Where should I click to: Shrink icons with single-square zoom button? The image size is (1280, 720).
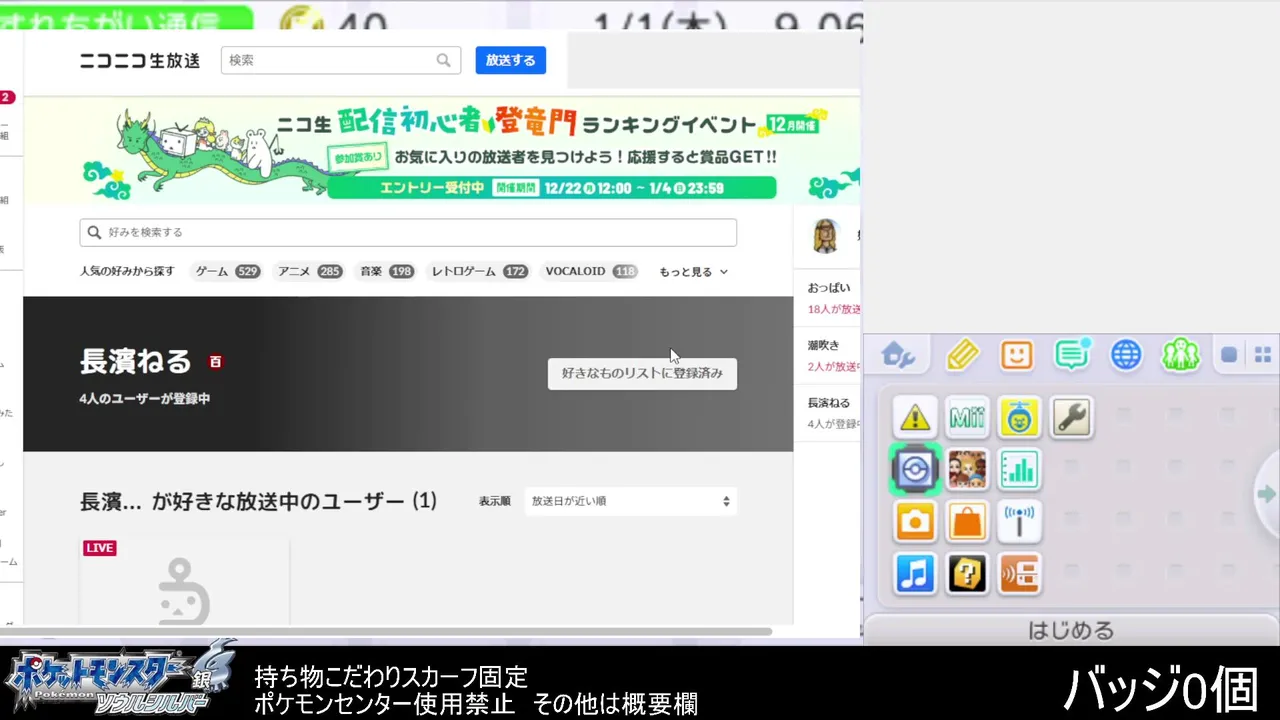tap(1229, 355)
